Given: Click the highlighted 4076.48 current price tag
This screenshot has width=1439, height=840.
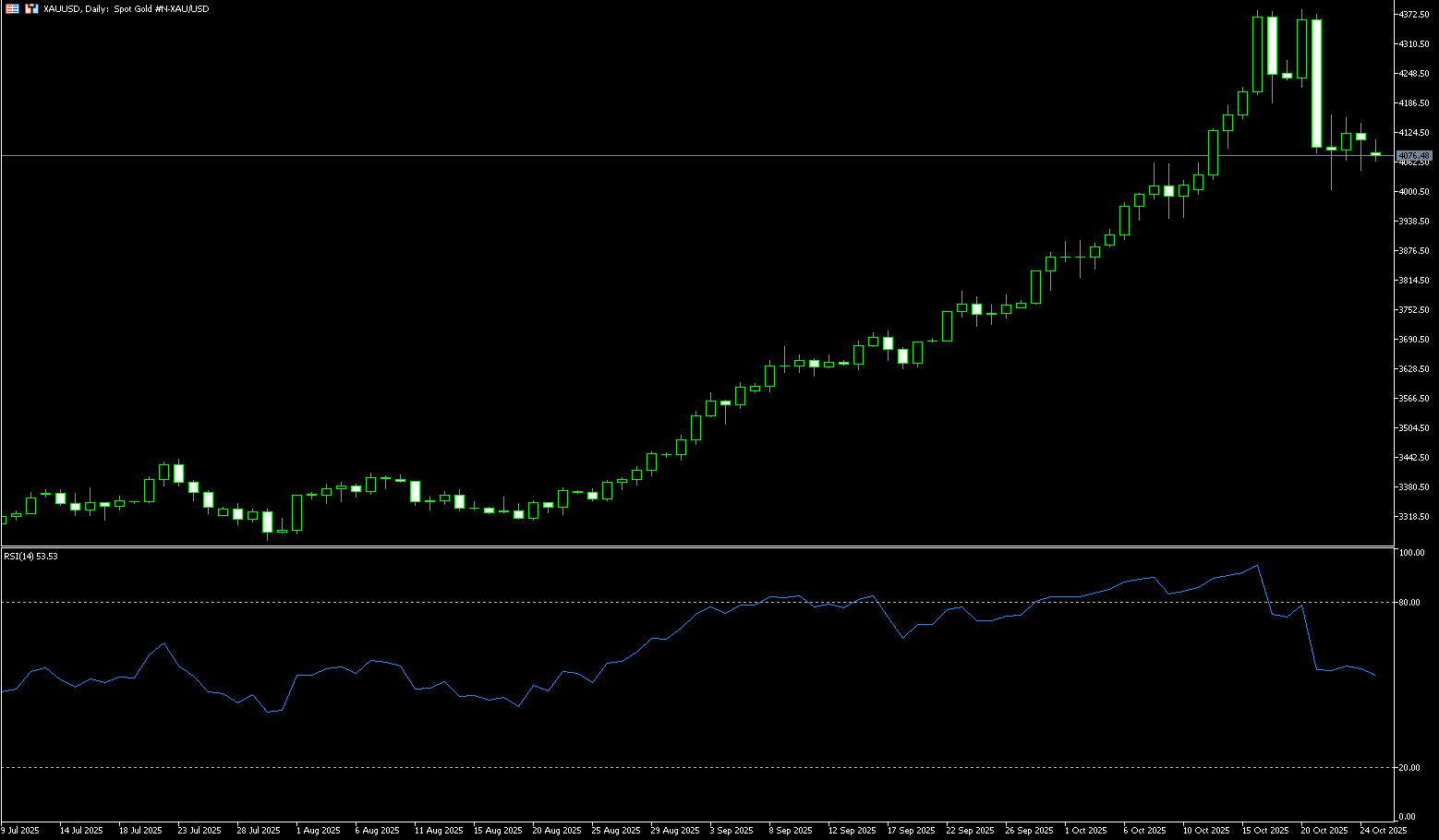Looking at the screenshot, I should 1414,155.
